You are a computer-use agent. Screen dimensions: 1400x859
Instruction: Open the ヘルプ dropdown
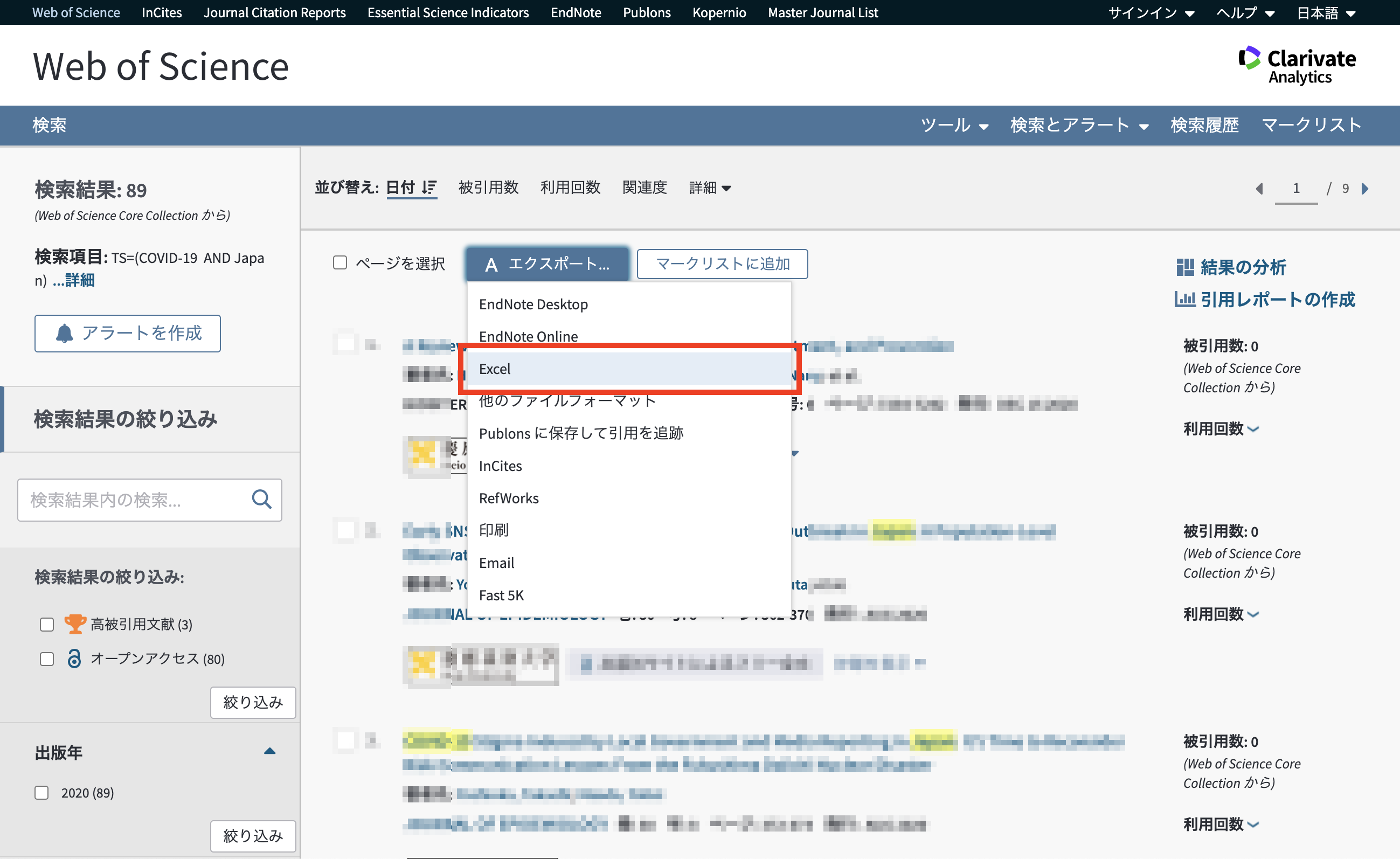coord(1245,12)
